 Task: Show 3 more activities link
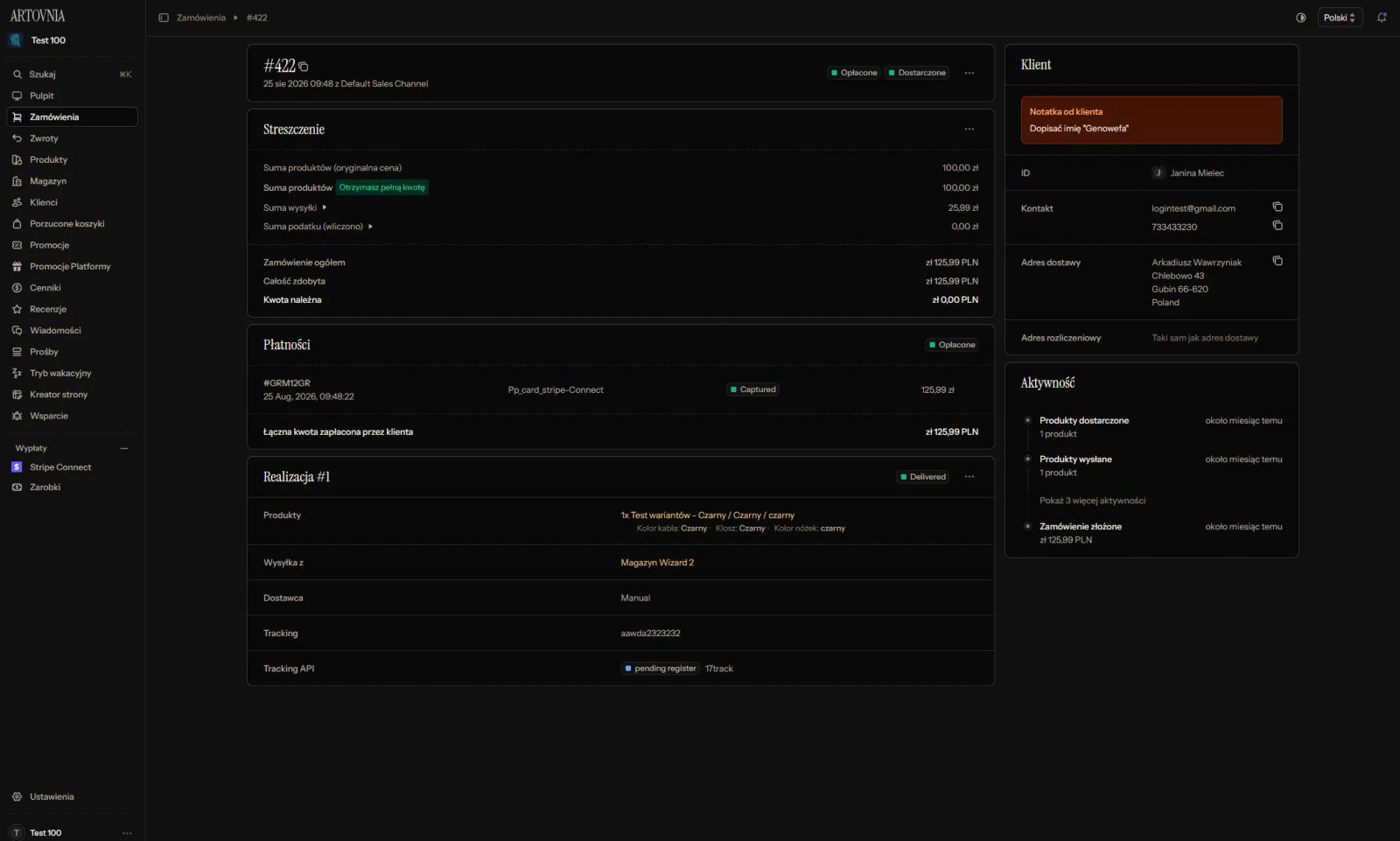[x=1092, y=501]
